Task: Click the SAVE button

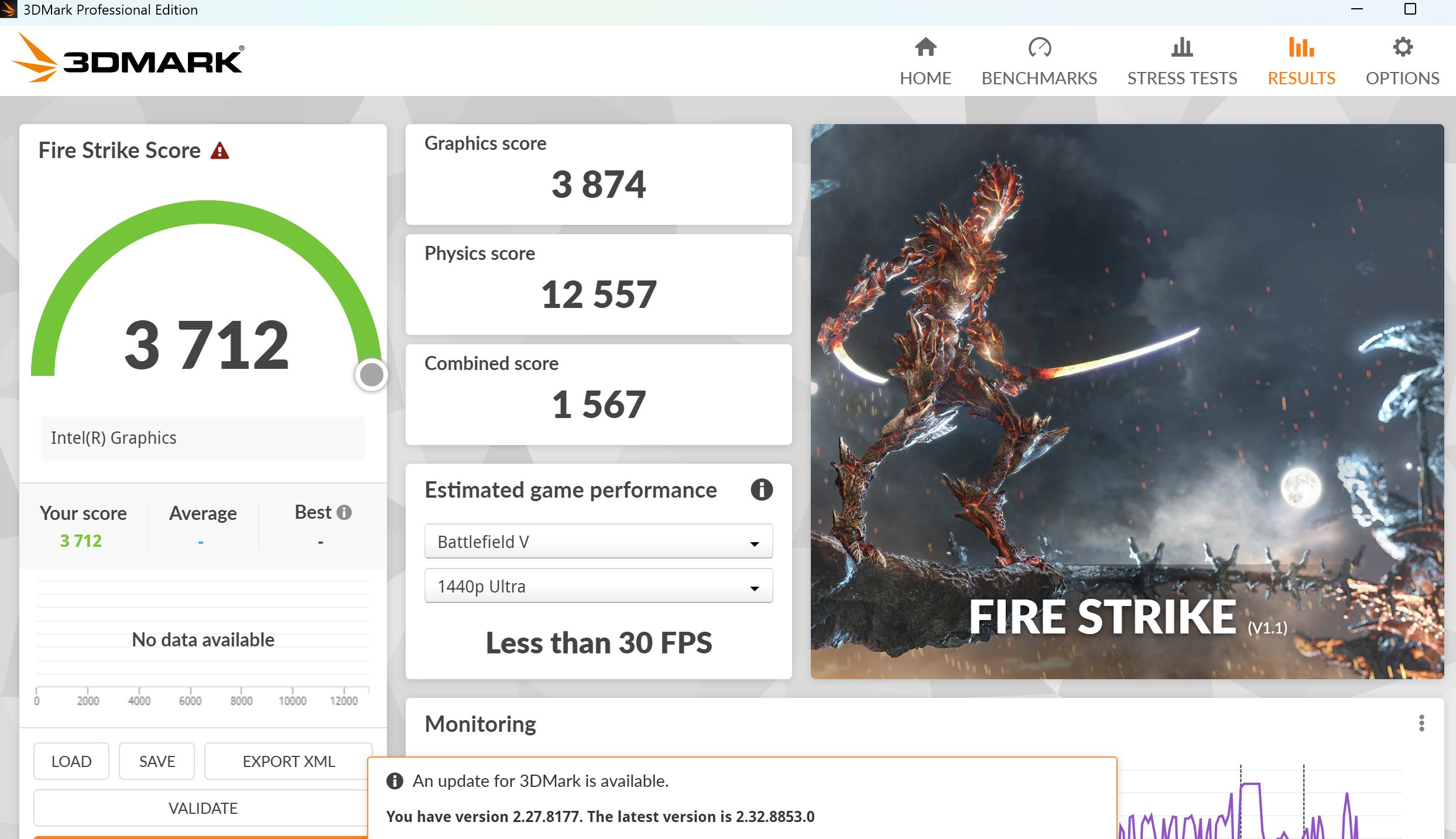Action: [x=156, y=761]
